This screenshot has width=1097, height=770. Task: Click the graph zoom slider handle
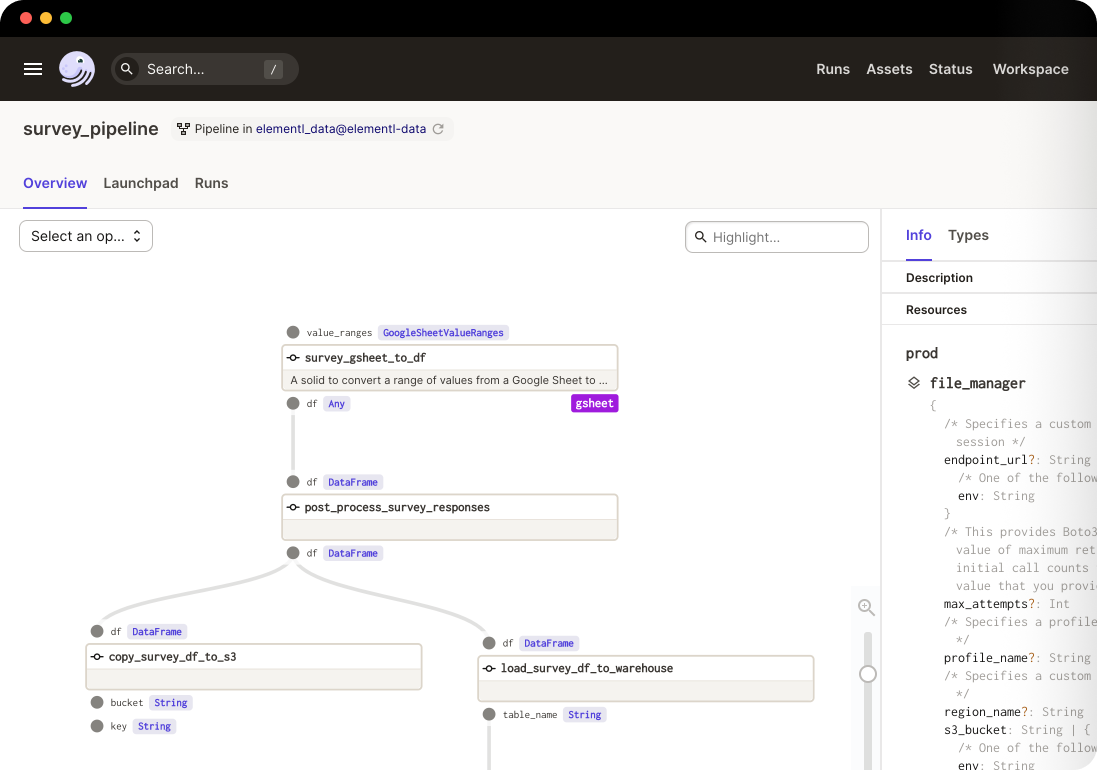(868, 674)
